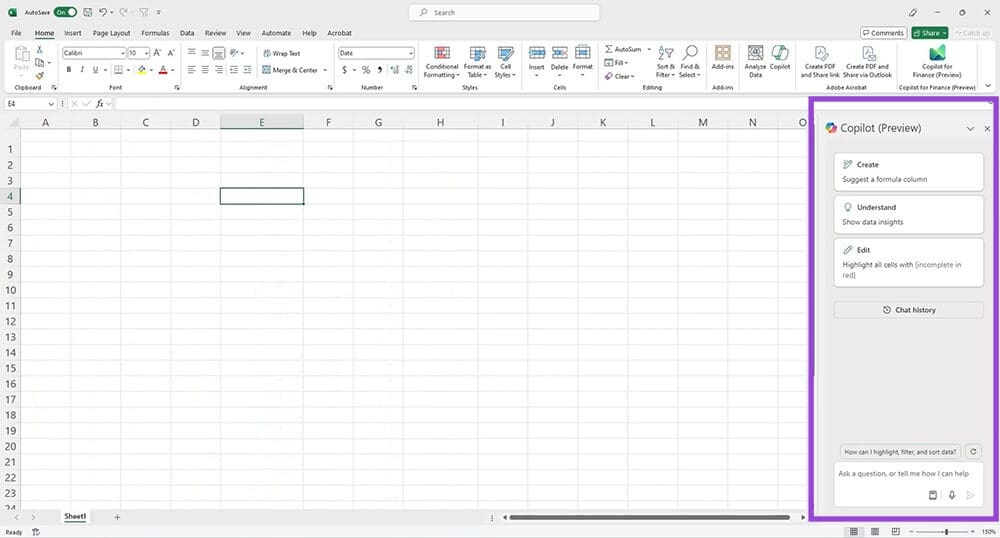1000x538 pixels.
Task: Open Find & Select dropdown
Action: [x=689, y=61]
